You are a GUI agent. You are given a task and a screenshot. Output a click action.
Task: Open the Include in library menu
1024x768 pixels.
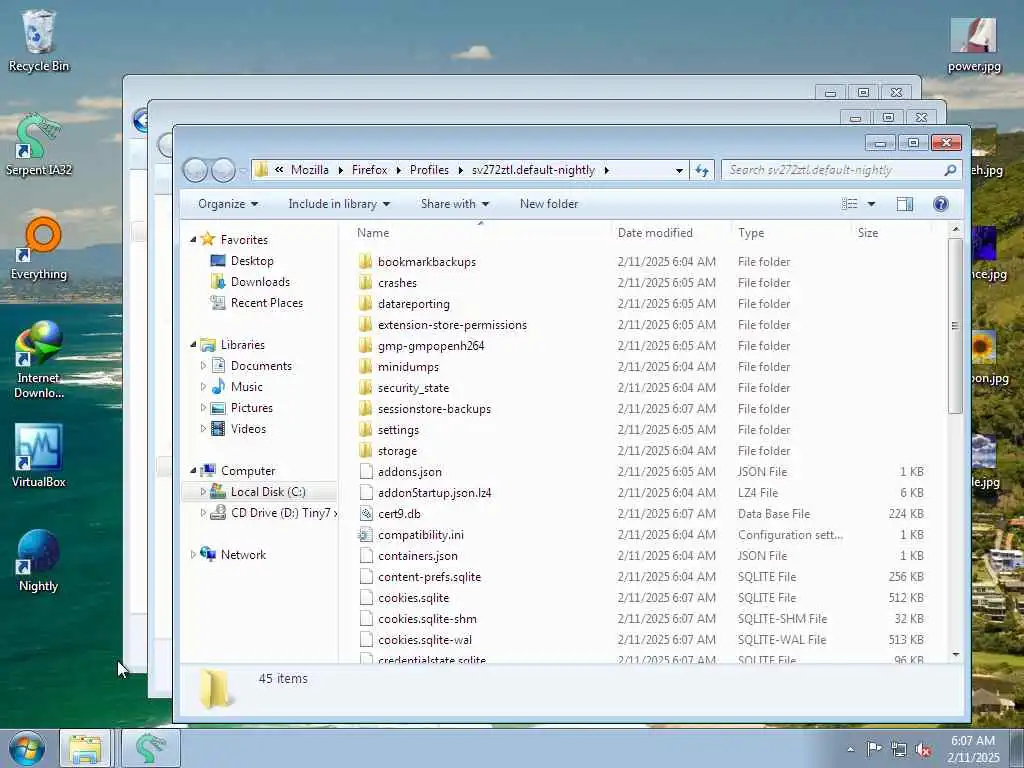pos(339,204)
